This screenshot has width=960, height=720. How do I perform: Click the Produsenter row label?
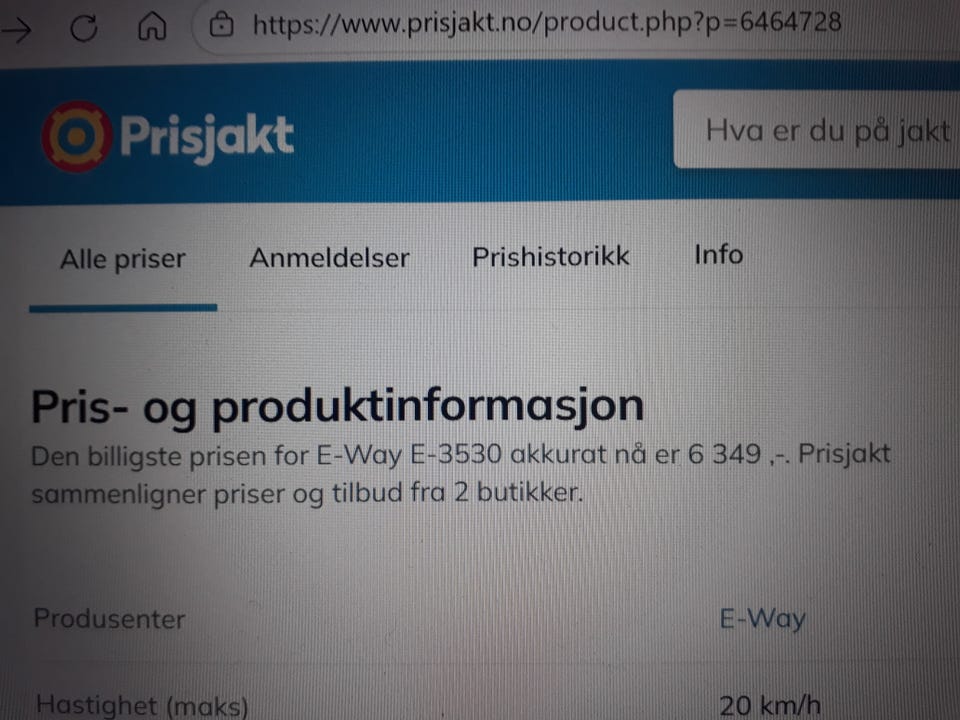[x=110, y=618]
